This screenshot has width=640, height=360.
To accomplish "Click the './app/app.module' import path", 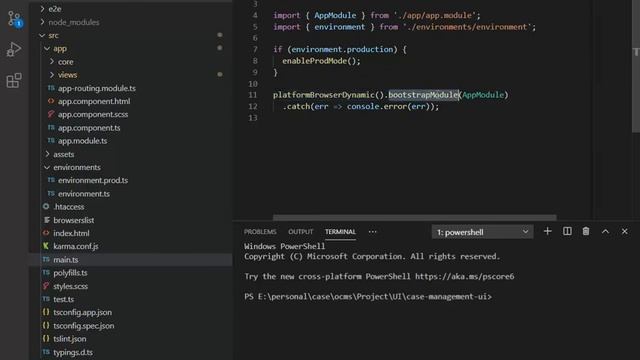I will point(435,16).
